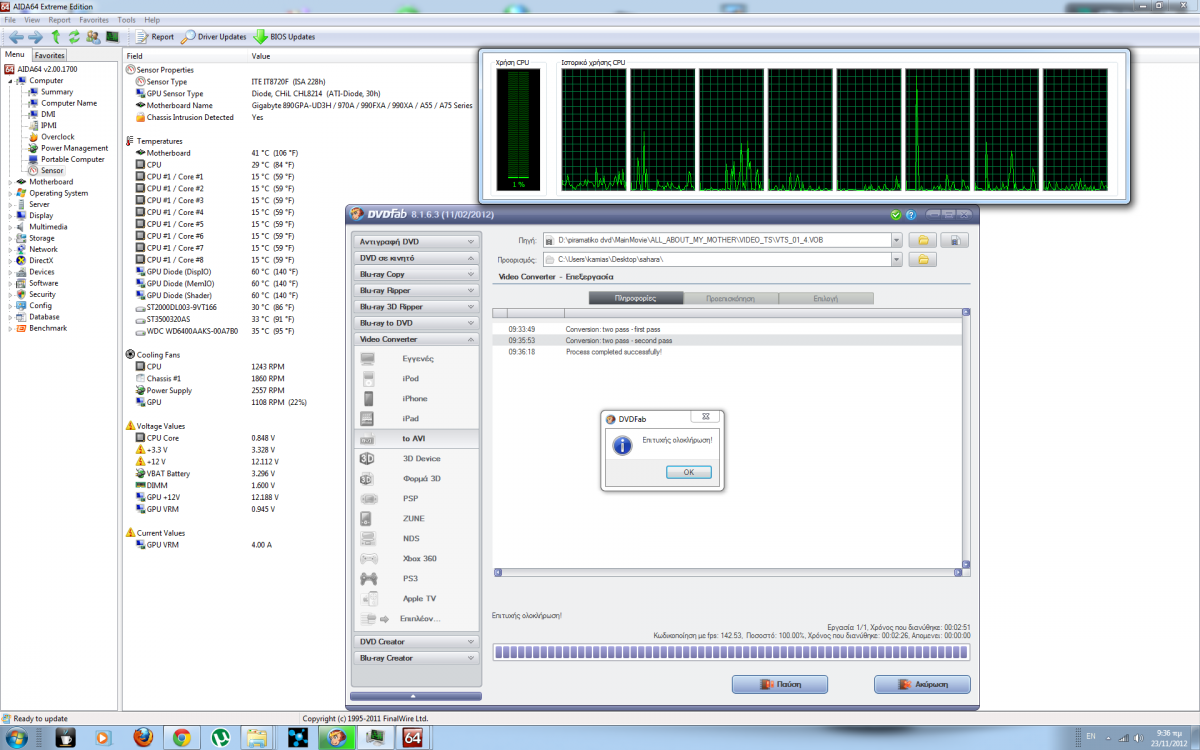
Task: Expand the Motherboard tree node
Action: [11, 182]
